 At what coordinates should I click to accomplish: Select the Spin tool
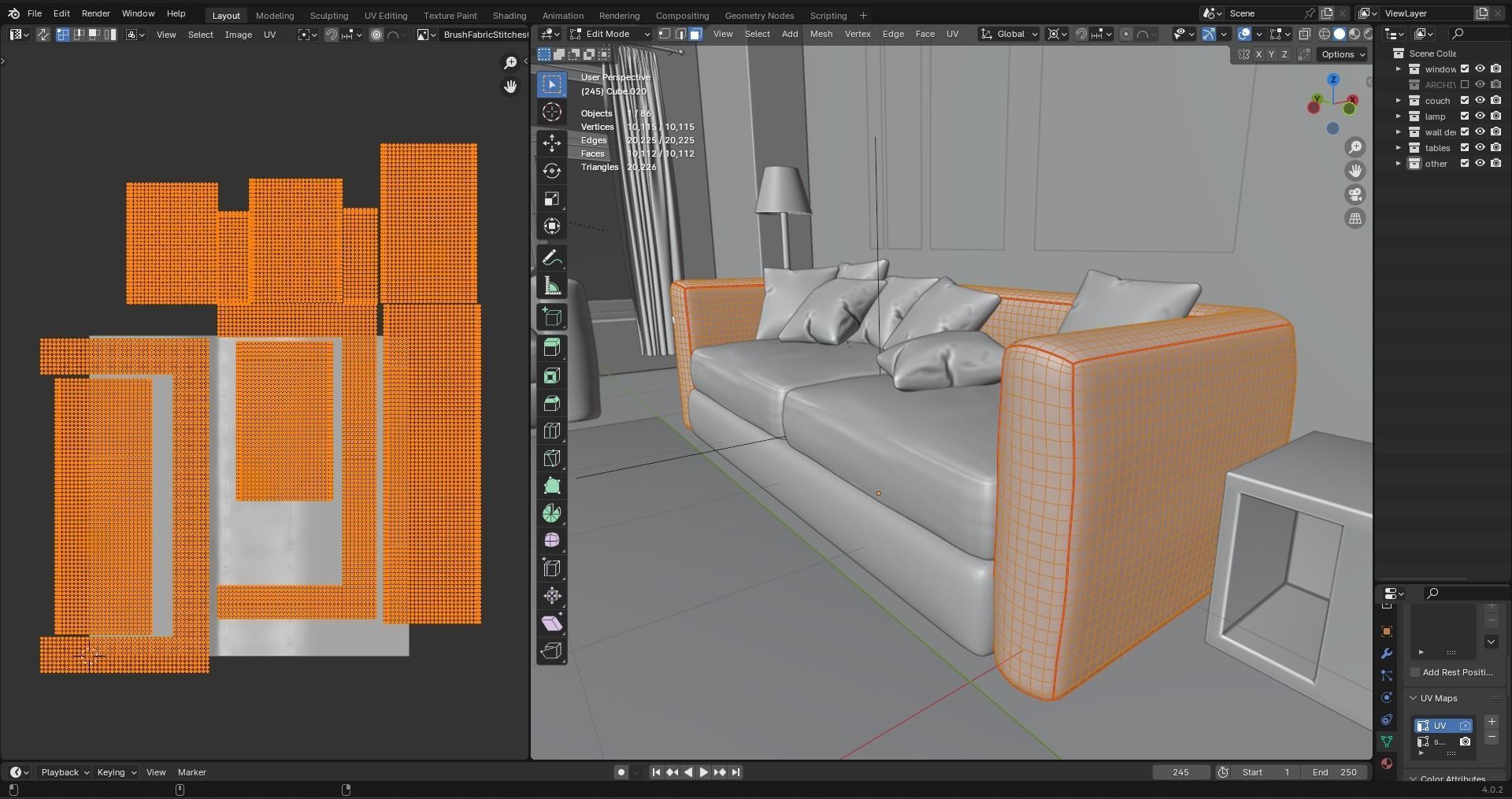(x=552, y=513)
